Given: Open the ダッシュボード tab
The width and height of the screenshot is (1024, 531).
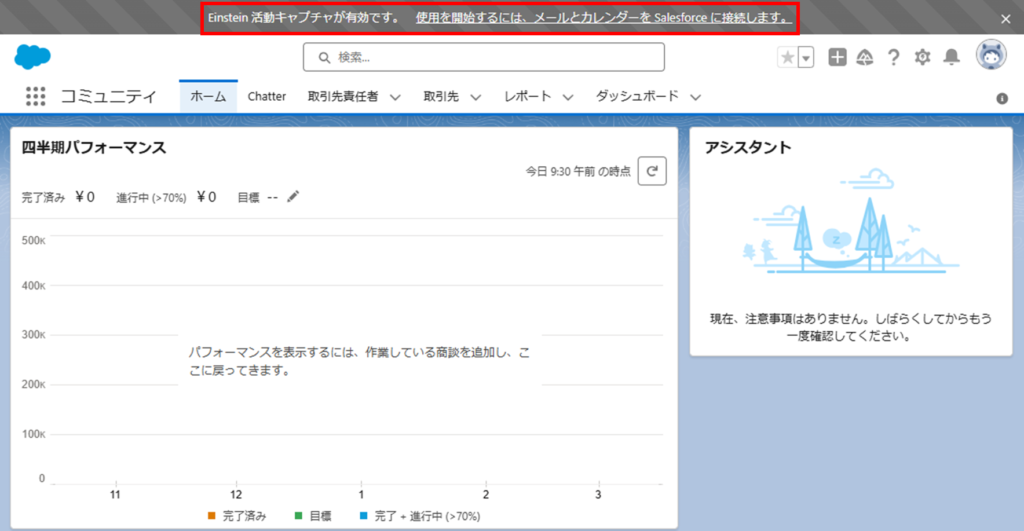Looking at the screenshot, I should coord(637,97).
